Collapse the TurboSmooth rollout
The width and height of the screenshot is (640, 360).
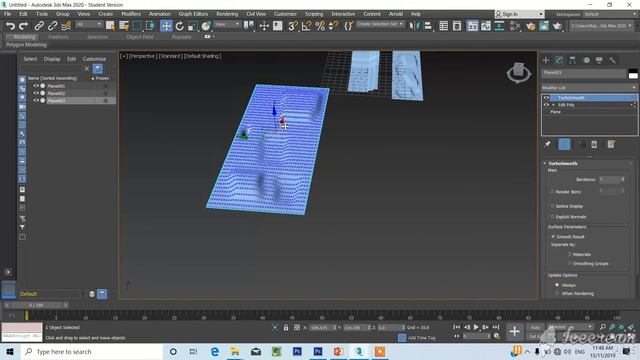pyautogui.click(x=545, y=163)
